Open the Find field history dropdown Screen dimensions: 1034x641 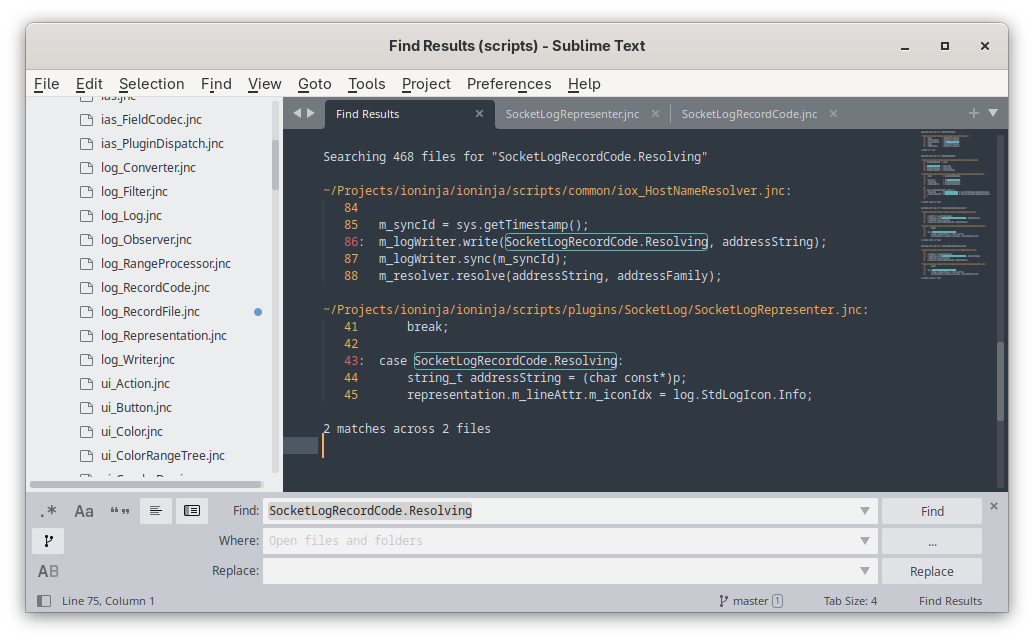tap(865, 511)
